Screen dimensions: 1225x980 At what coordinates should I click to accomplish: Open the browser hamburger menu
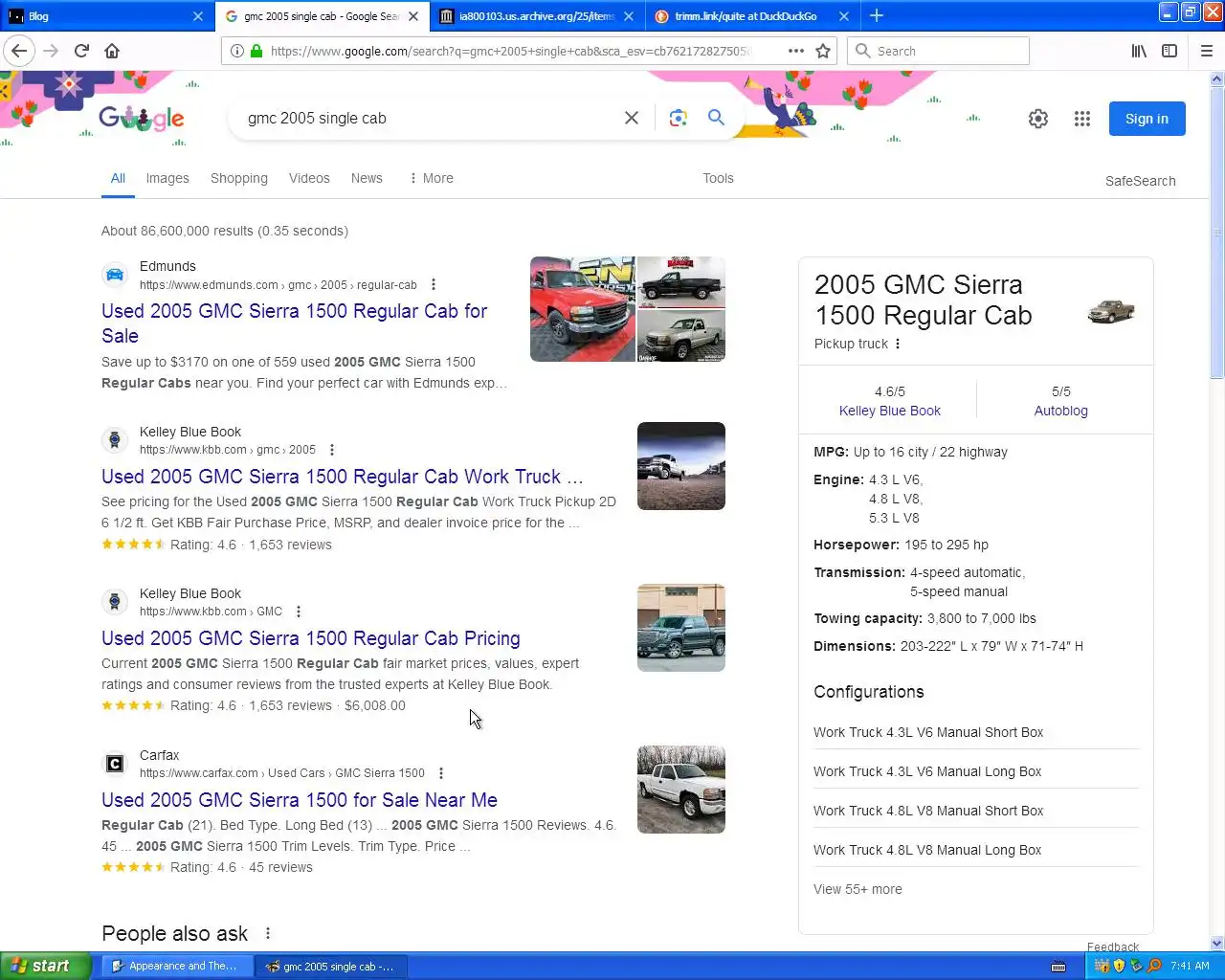point(1207,51)
